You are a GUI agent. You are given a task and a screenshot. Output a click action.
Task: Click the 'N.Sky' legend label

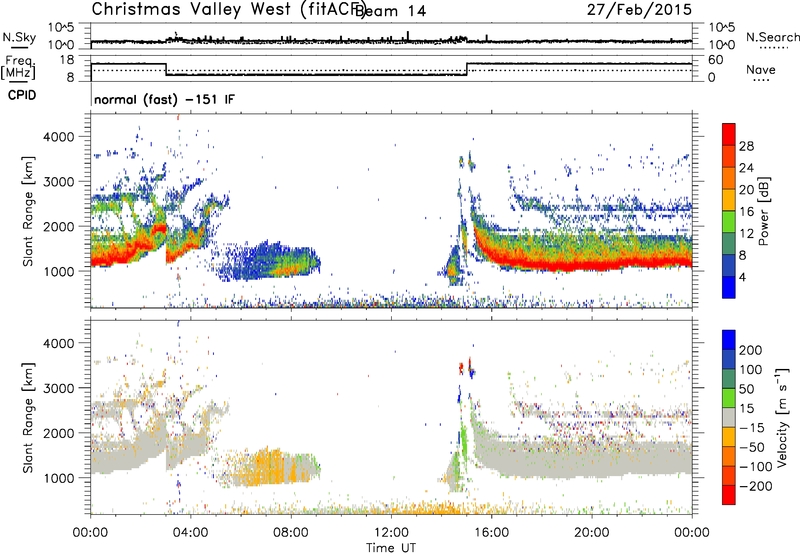[19, 37]
